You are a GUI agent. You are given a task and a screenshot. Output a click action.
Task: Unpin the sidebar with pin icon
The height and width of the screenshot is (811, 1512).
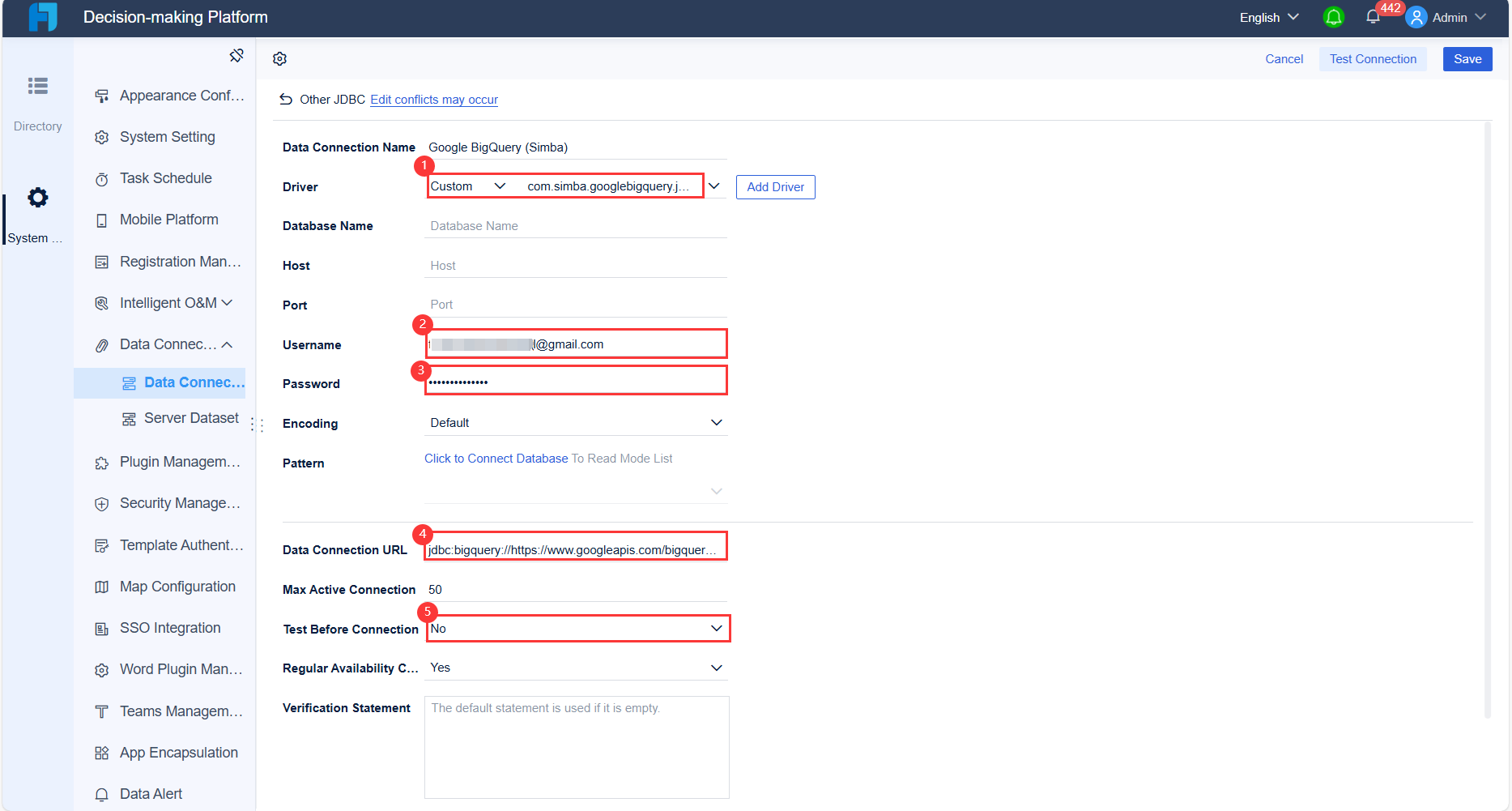[236, 55]
